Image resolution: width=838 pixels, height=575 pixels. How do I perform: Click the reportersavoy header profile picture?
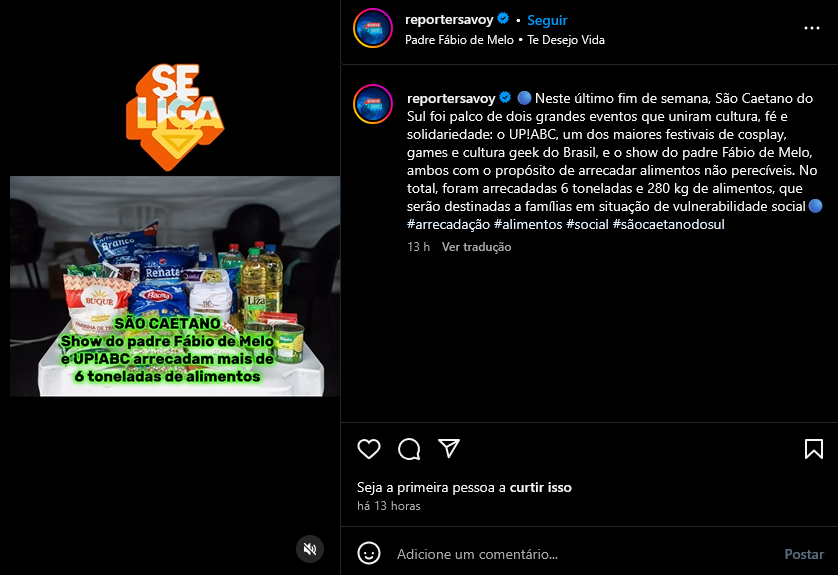(x=373, y=28)
